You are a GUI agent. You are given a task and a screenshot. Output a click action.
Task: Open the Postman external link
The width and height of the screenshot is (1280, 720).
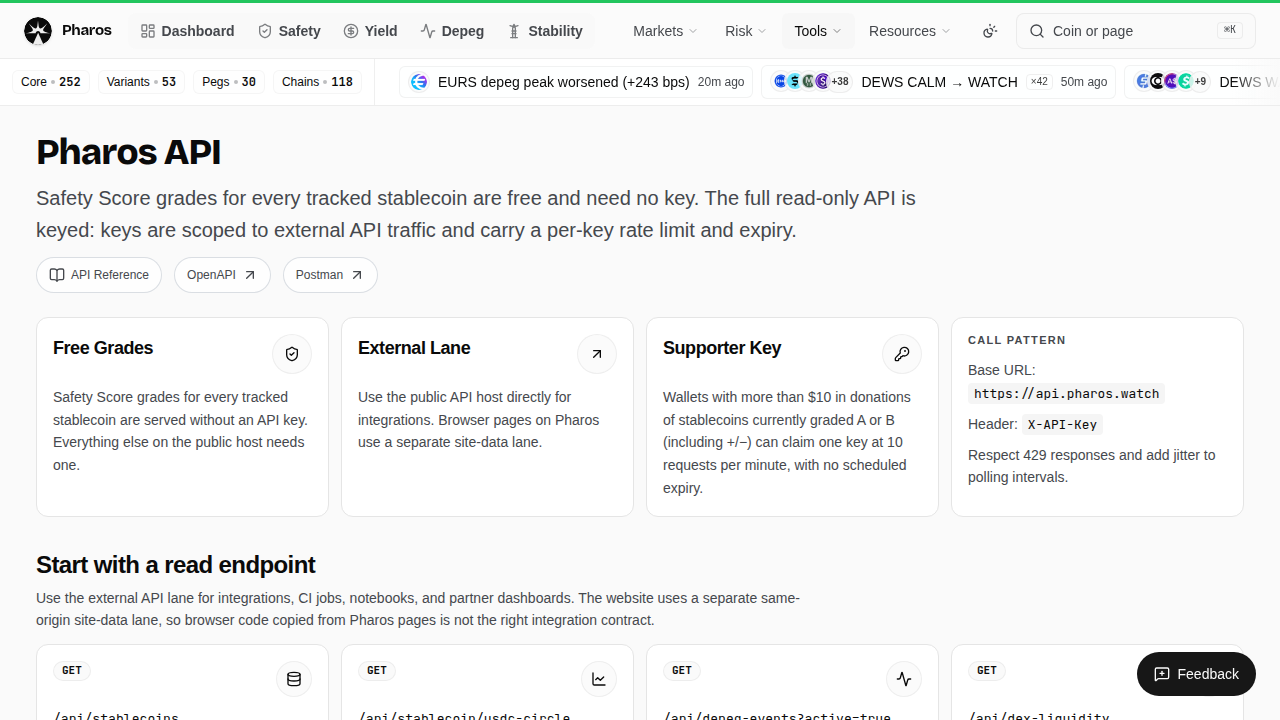[x=330, y=275]
